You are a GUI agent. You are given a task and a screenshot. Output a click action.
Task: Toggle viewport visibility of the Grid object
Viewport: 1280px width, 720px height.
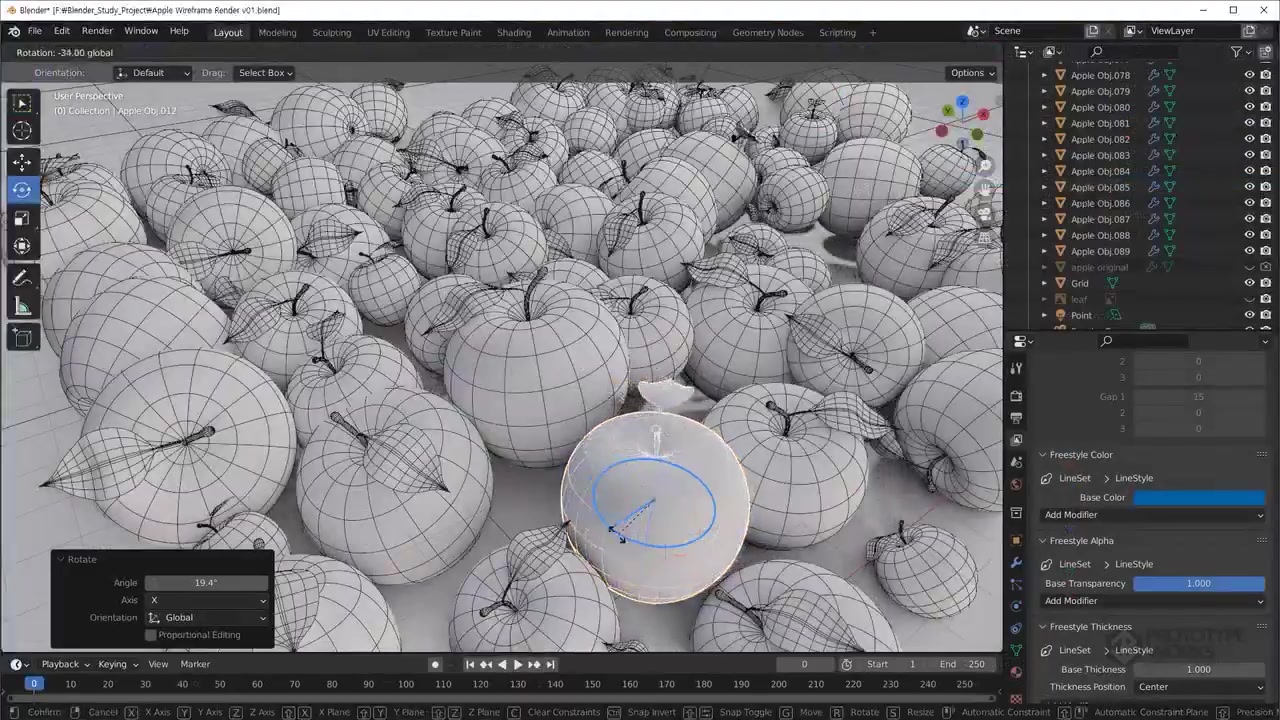(x=1249, y=283)
